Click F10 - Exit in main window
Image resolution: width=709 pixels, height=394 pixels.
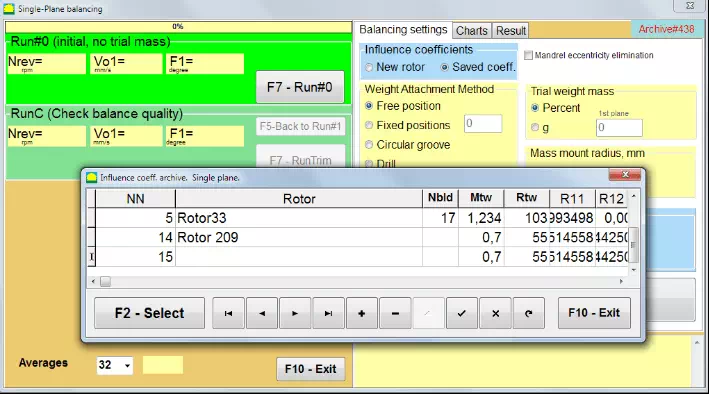click(x=310, y=369)
